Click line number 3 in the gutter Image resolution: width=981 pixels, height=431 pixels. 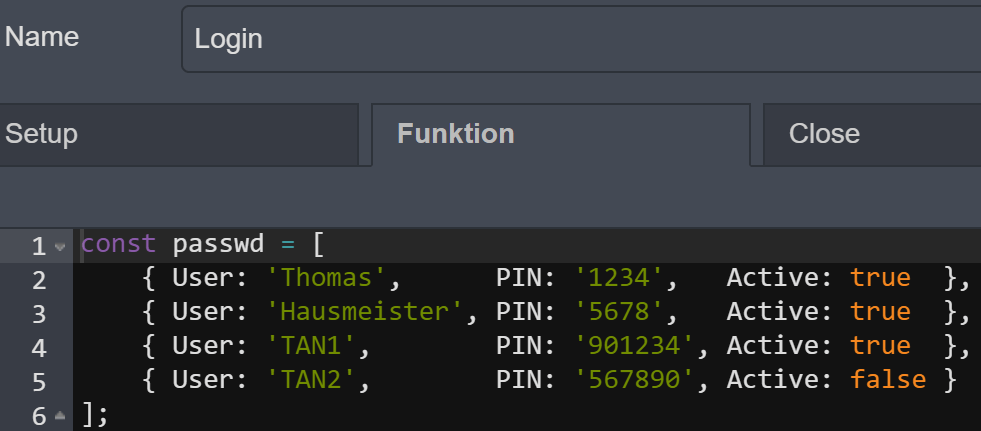(38, 313)
